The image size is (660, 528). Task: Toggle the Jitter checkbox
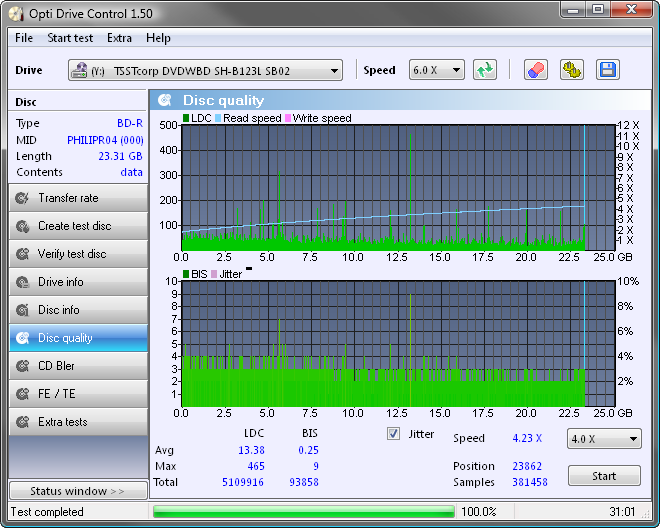393,434
